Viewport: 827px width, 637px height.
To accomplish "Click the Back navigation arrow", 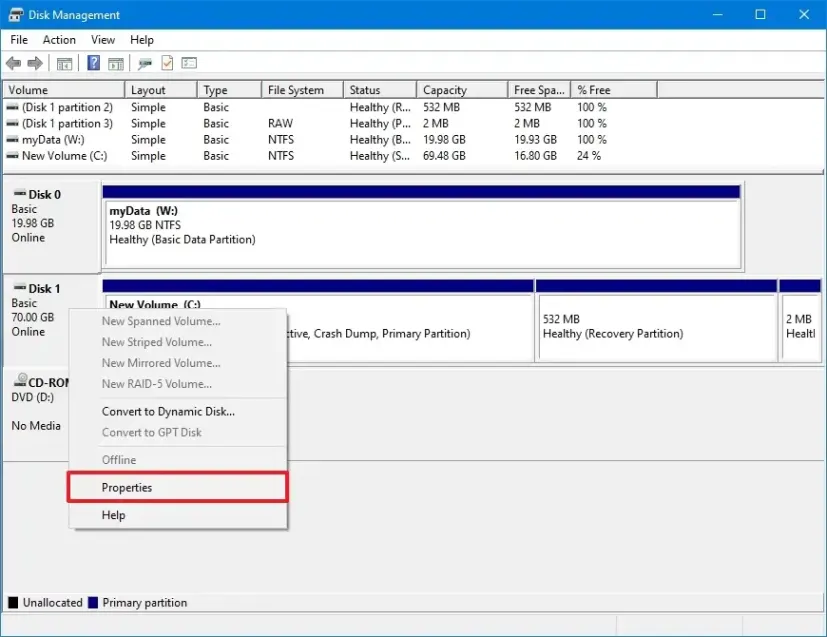I will pyautogui.click(x=13, y=63).
